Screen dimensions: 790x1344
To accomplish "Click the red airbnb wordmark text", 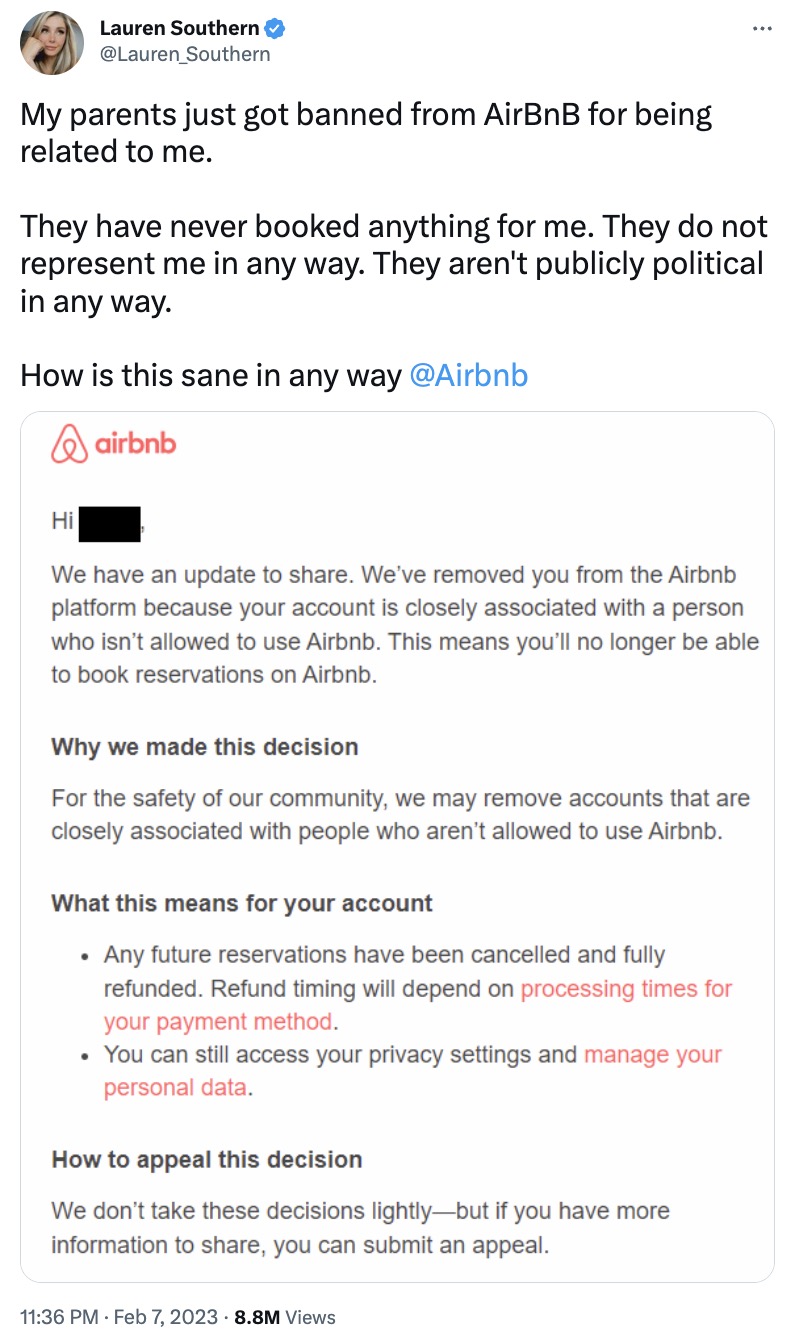I will pos(136,444).
